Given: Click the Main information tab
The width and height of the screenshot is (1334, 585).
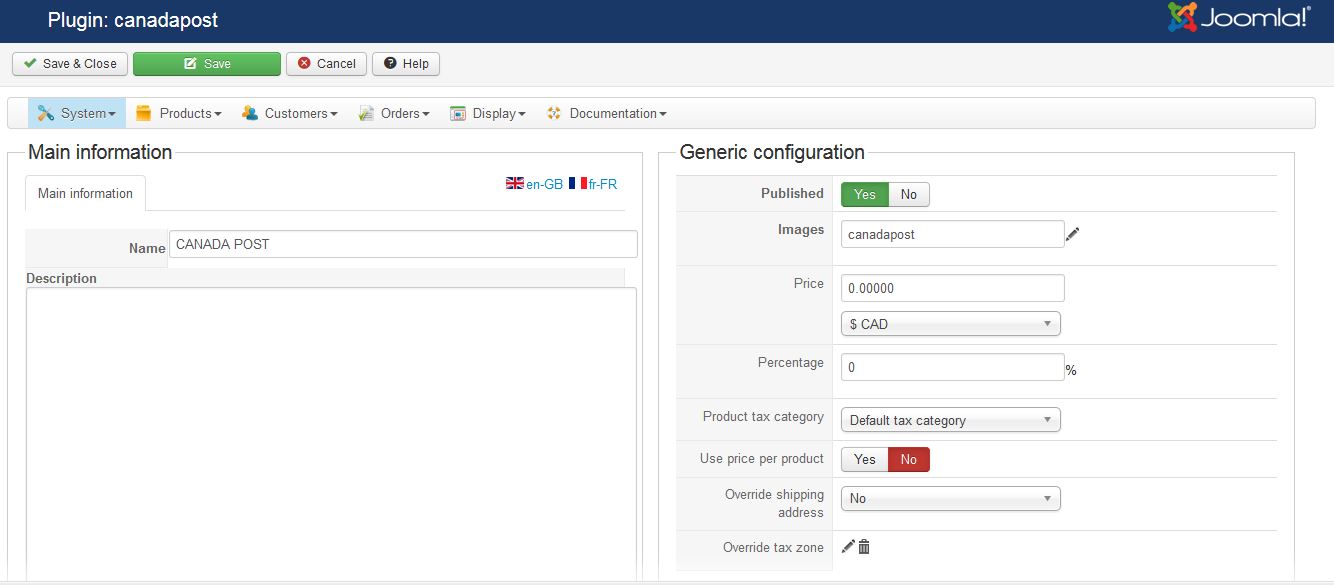Looking at the screenshot, I should (x=85, y=193).
